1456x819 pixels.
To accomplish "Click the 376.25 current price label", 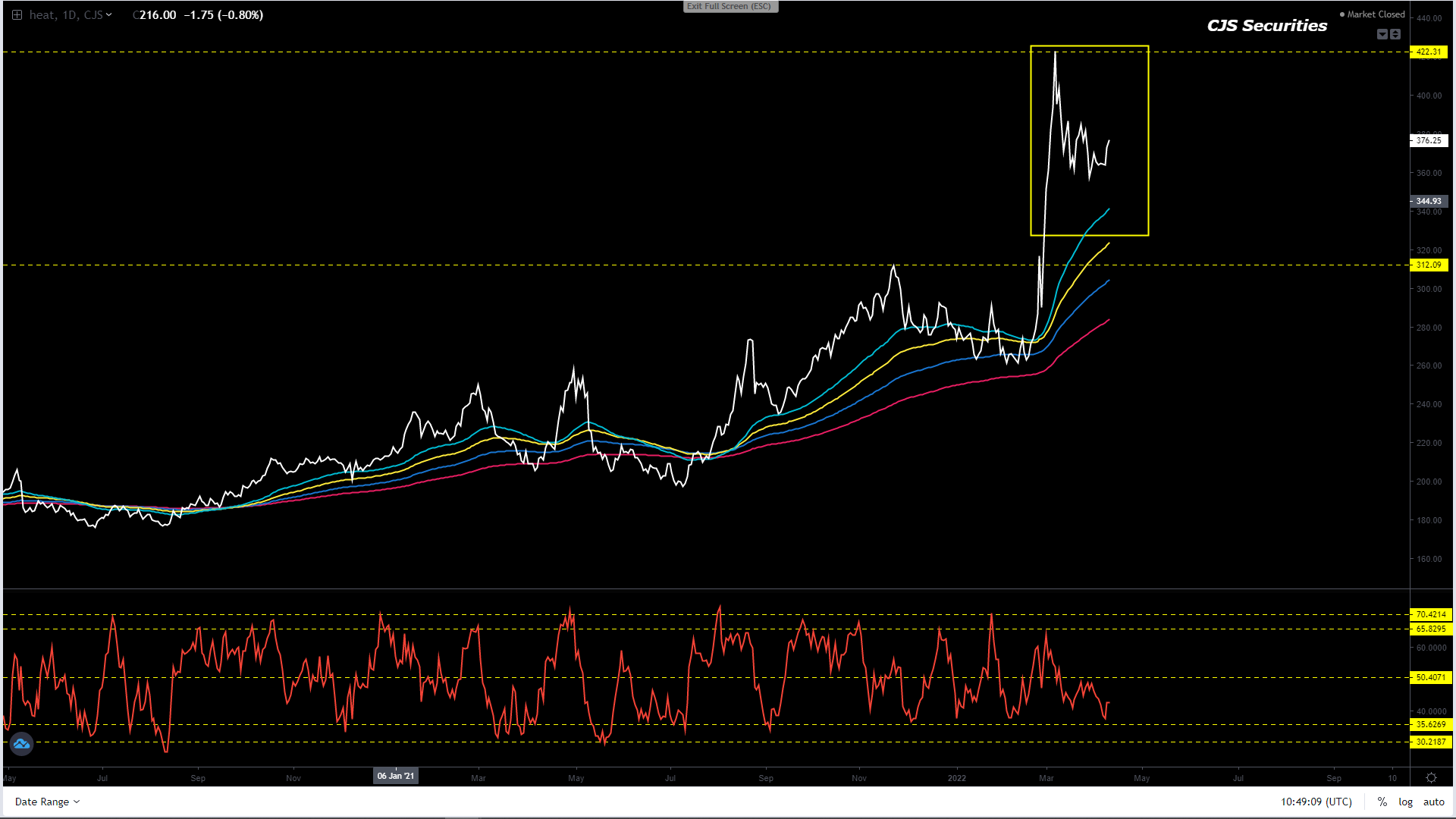I will pyautogui.click(x=1429, y=140).
